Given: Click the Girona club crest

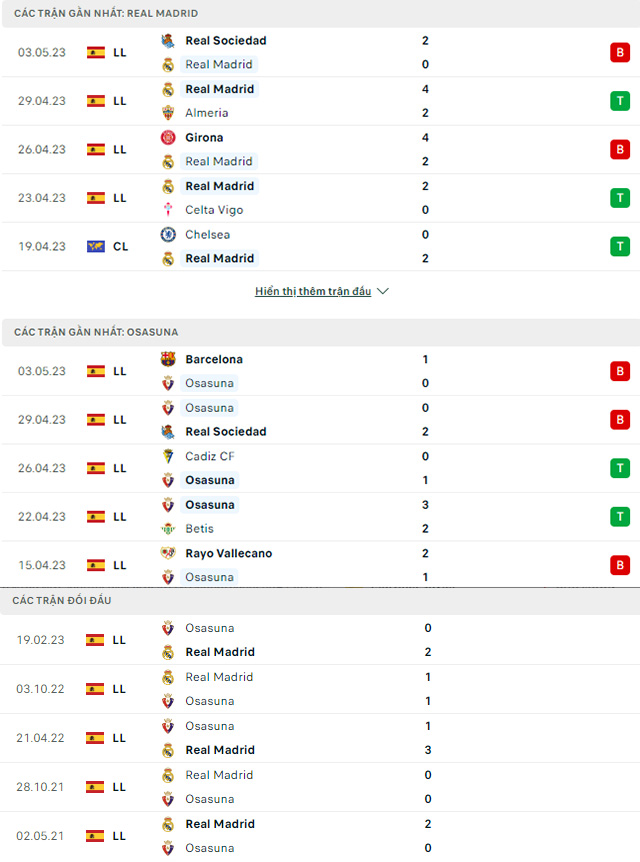Looking at the screenshot, I should (x=168, y=137).
